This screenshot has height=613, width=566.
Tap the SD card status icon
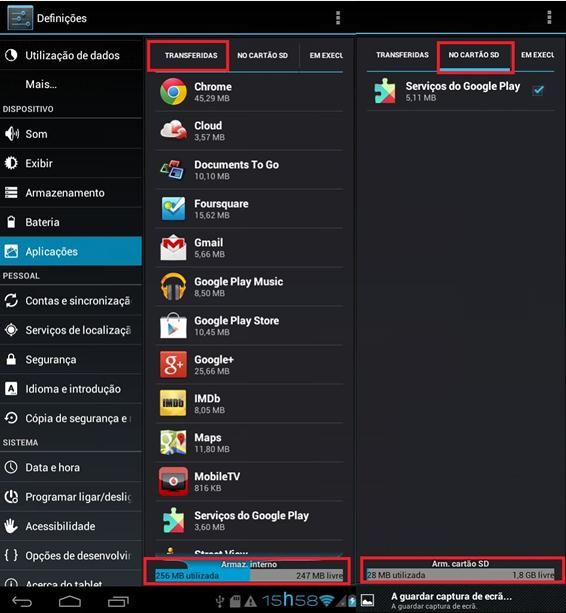point(235,601)
